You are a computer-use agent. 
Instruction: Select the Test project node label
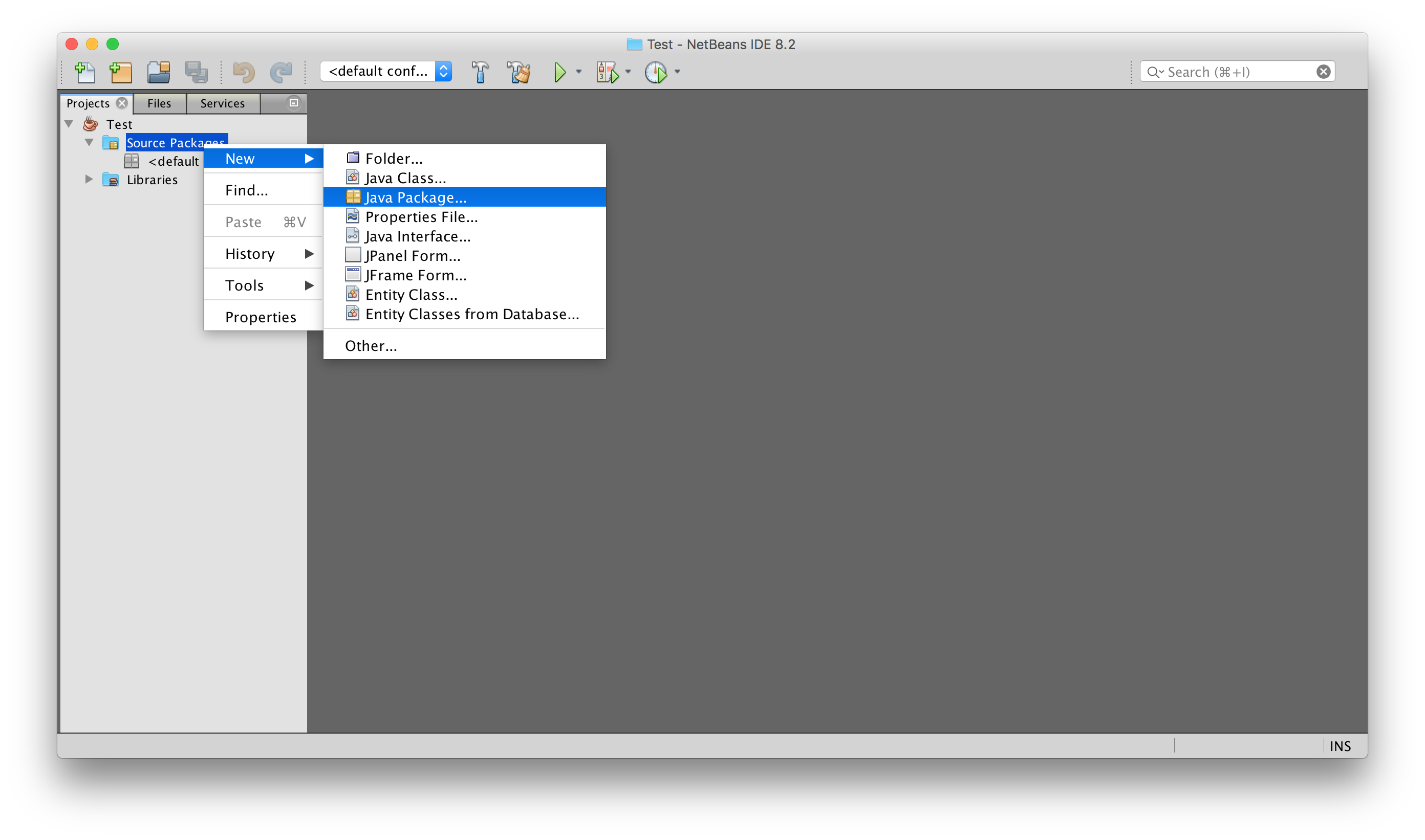(119, 124)
